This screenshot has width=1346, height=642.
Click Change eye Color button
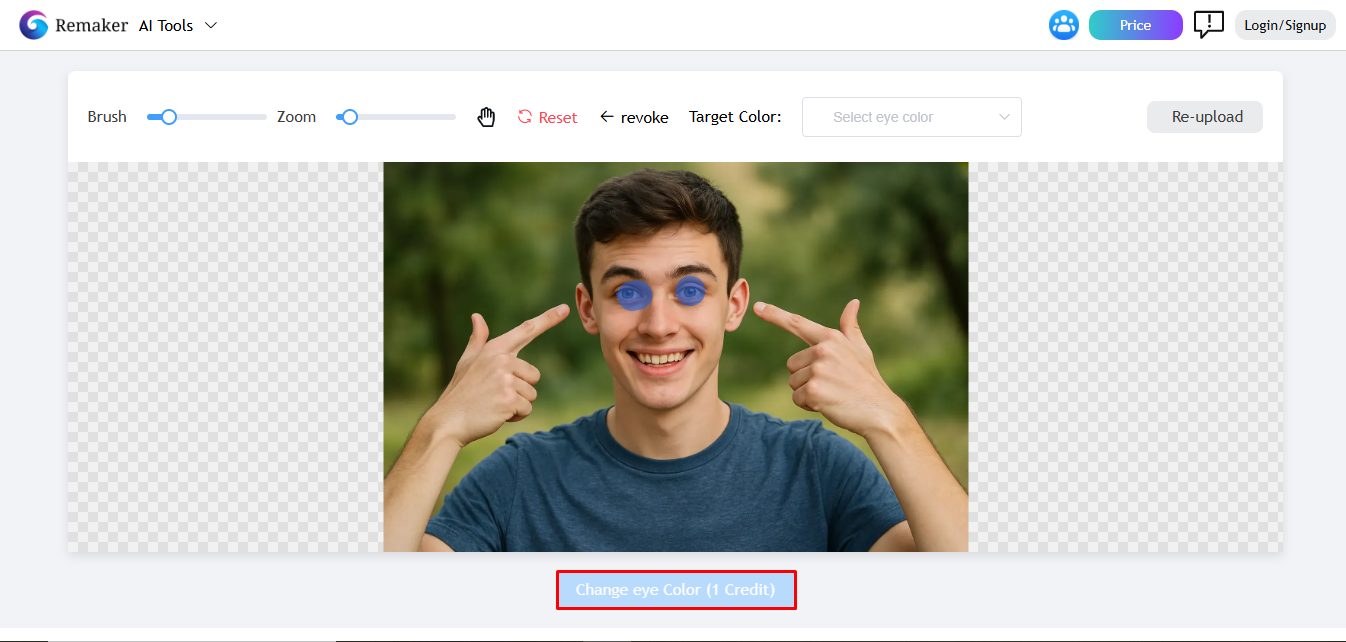pos(676,589)
